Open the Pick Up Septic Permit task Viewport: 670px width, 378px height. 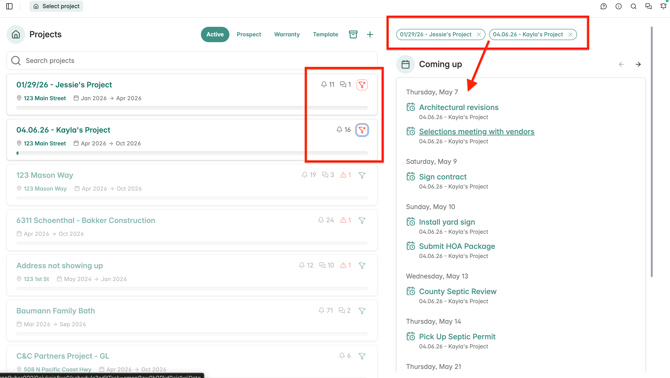457,337
